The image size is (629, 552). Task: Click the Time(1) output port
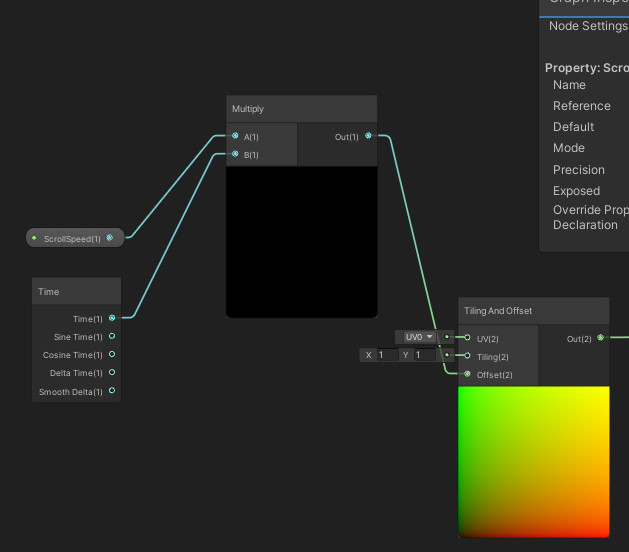click(x=112, y=318)
